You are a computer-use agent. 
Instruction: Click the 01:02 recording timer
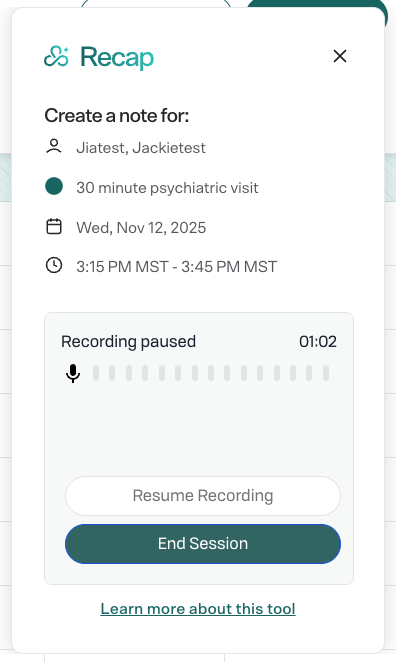[x=318, y=342]
